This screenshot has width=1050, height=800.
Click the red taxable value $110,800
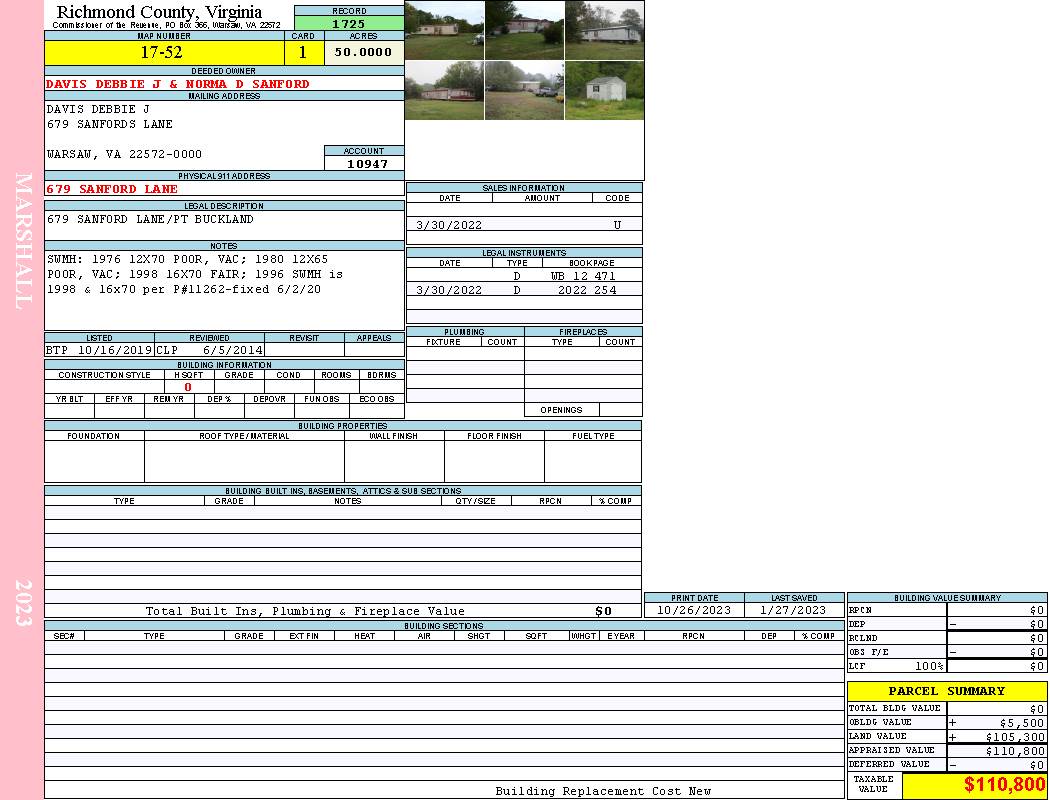pos(1004,785)
